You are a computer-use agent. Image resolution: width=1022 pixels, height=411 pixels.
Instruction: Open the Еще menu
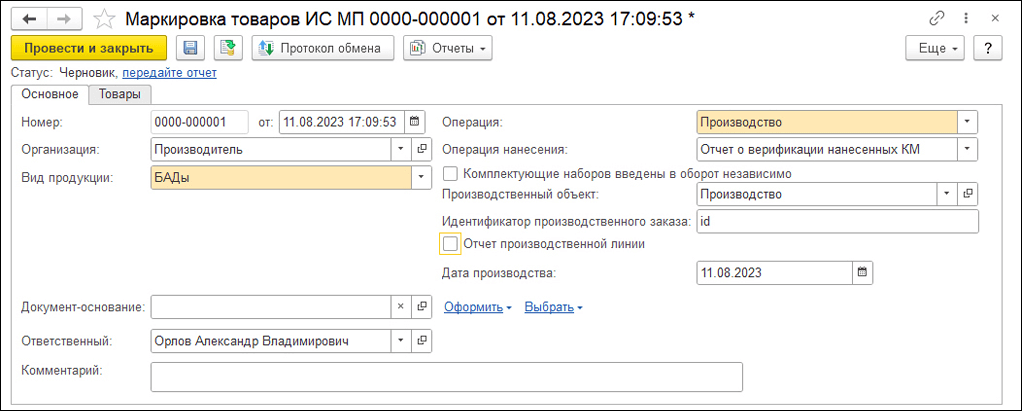click(x=934, y=48)
